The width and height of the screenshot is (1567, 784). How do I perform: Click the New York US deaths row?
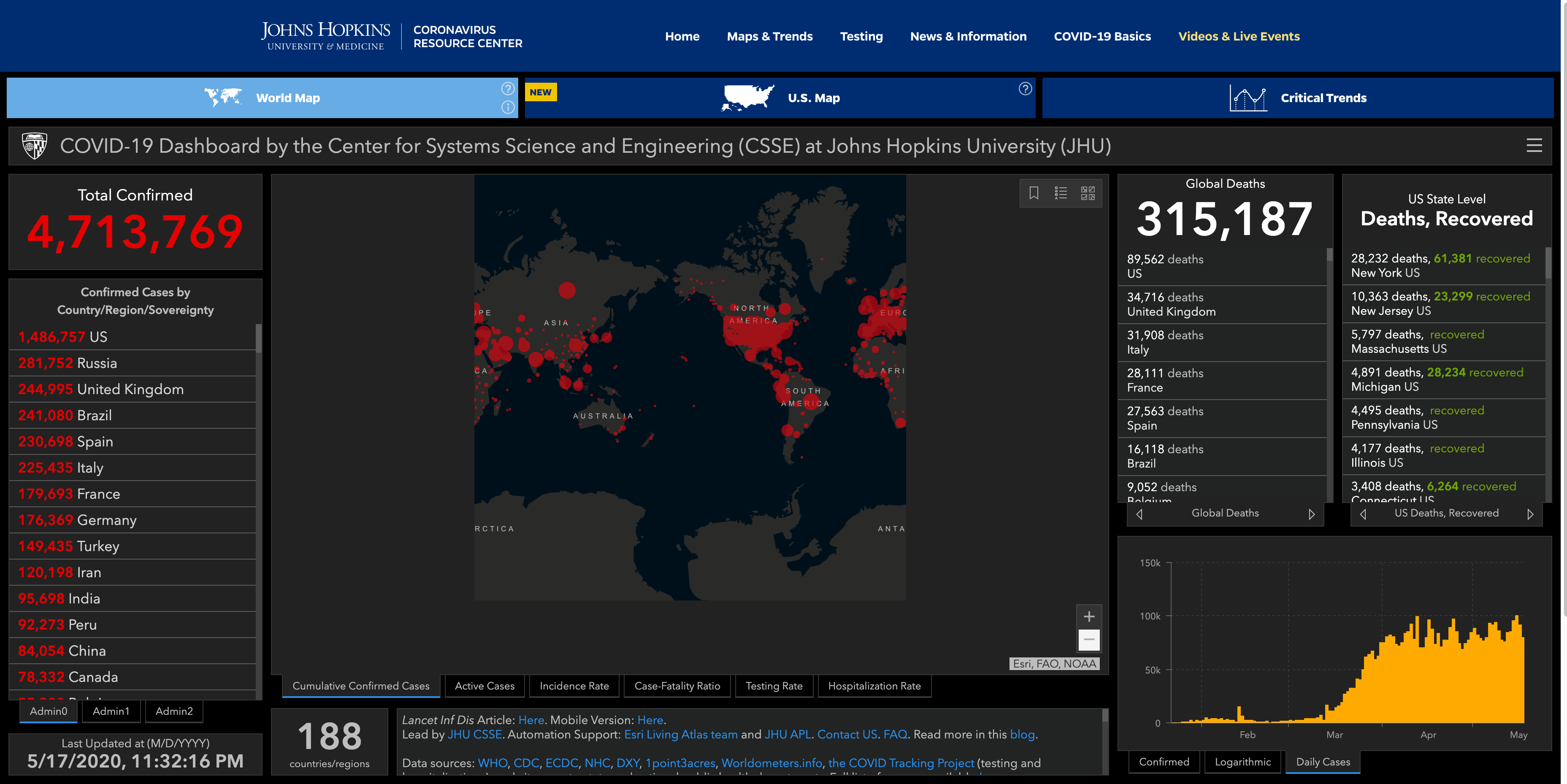coord(1444,266)
